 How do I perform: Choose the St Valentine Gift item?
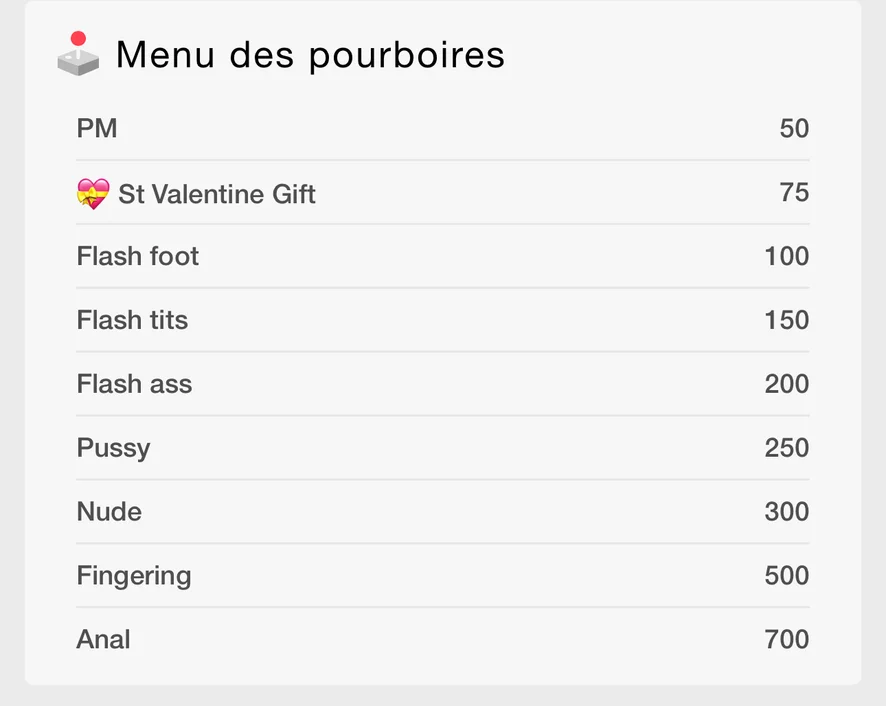tap(217, 194)
